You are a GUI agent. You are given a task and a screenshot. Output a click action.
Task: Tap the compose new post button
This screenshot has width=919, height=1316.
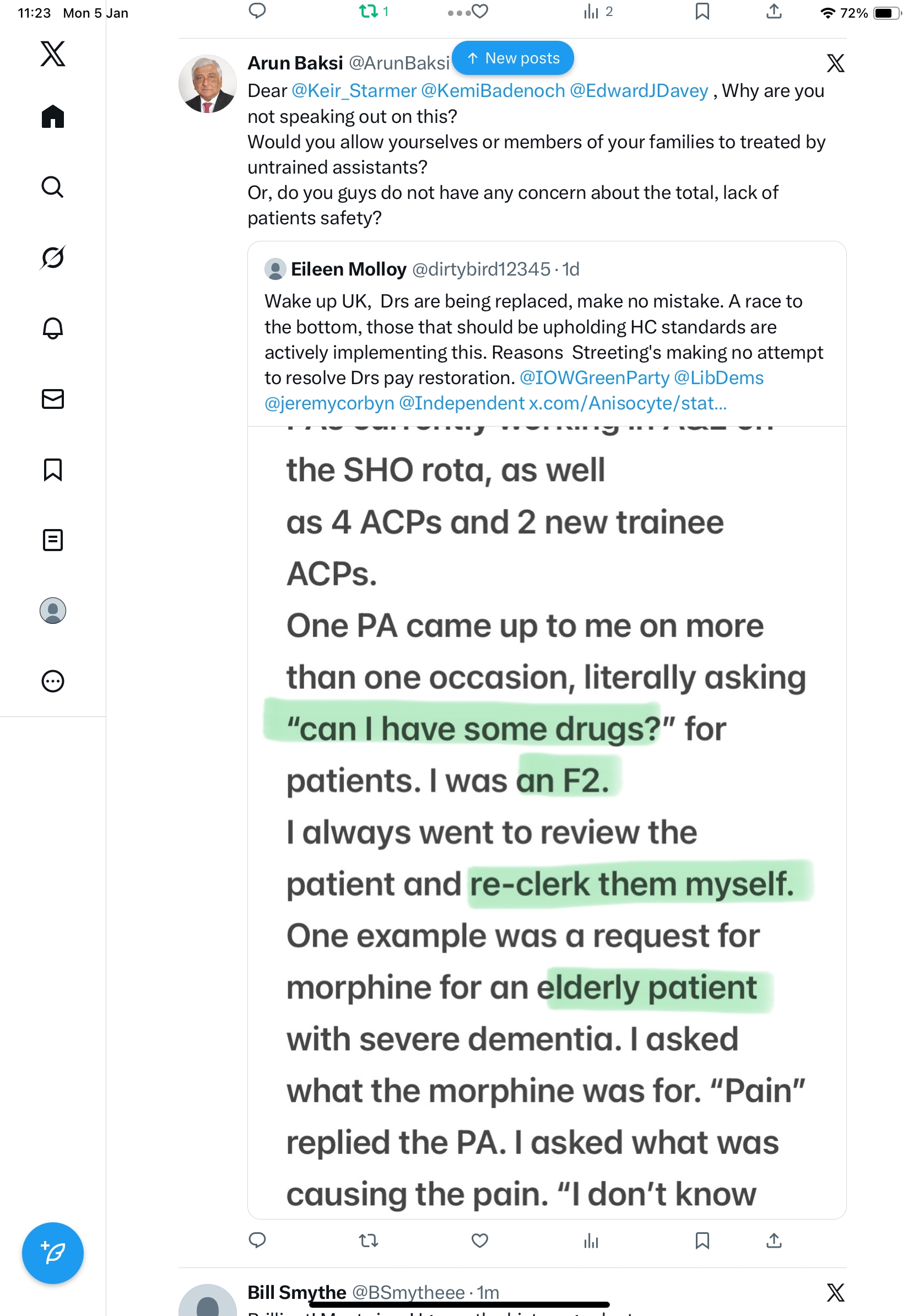(x=53, y=1253)
